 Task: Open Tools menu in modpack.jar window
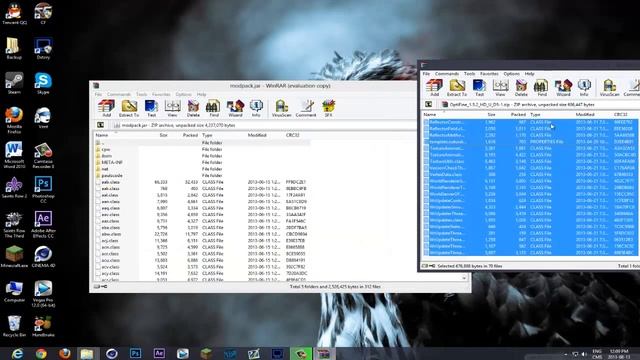coord(142,94)
